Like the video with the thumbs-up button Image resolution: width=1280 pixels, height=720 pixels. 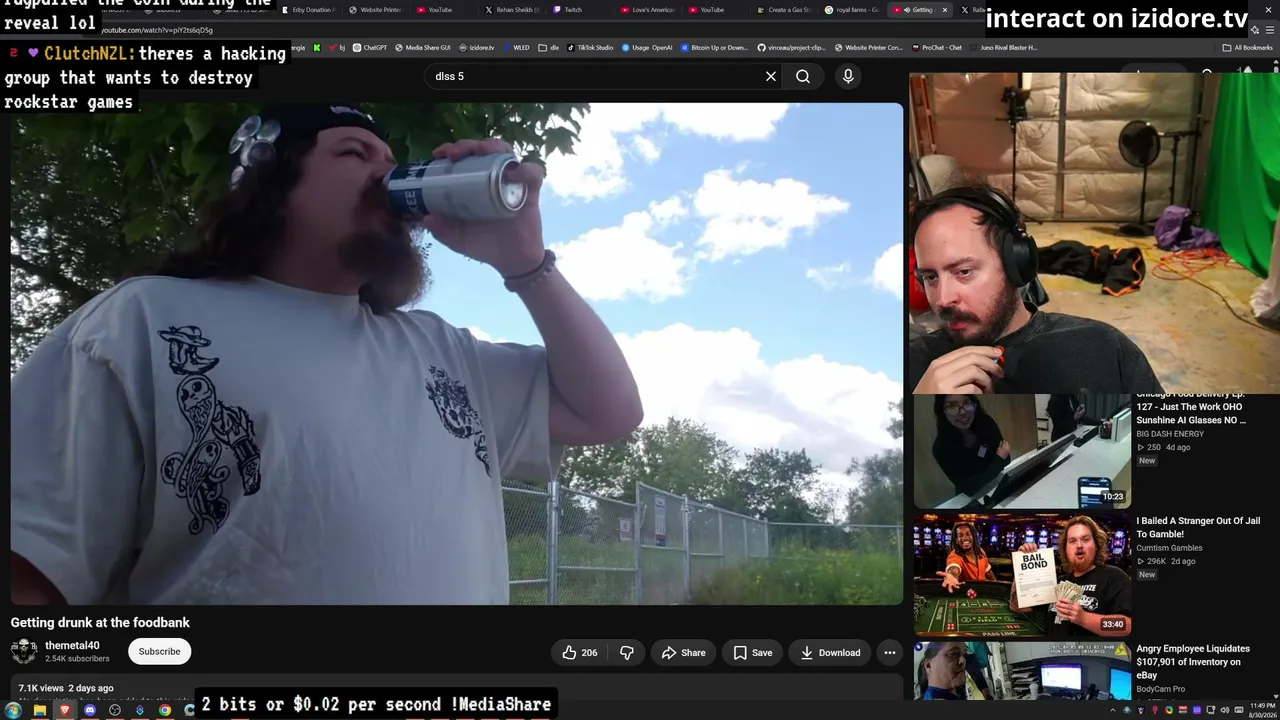click(x=580, y=653)
